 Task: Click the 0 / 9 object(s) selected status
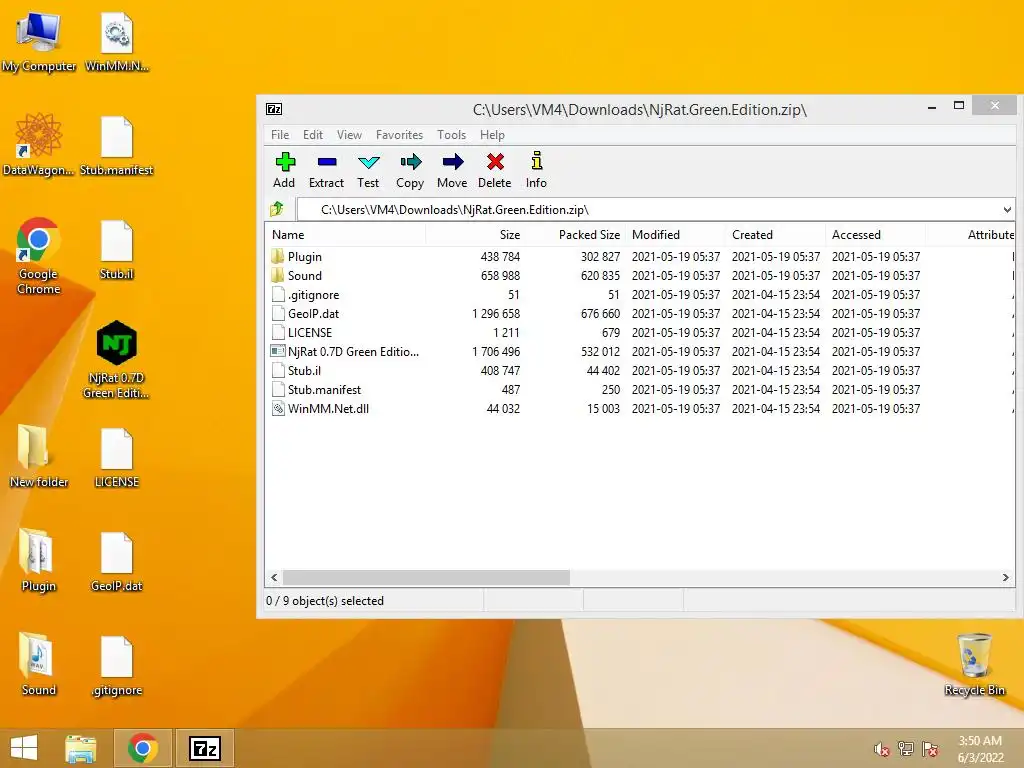325,601
